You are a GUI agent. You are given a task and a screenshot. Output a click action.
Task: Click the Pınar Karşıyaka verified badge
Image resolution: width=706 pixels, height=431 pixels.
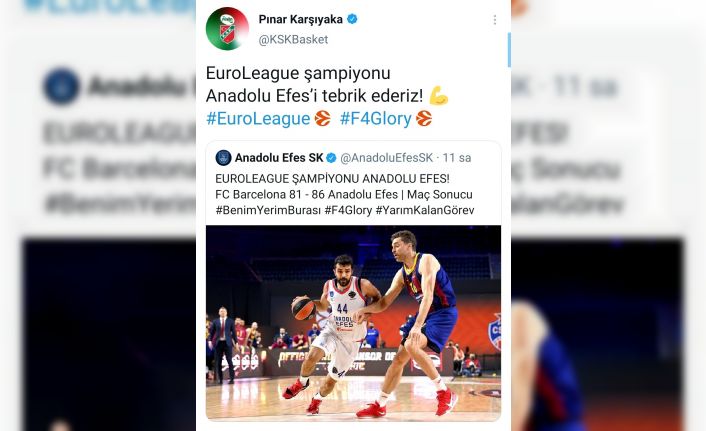353,19
